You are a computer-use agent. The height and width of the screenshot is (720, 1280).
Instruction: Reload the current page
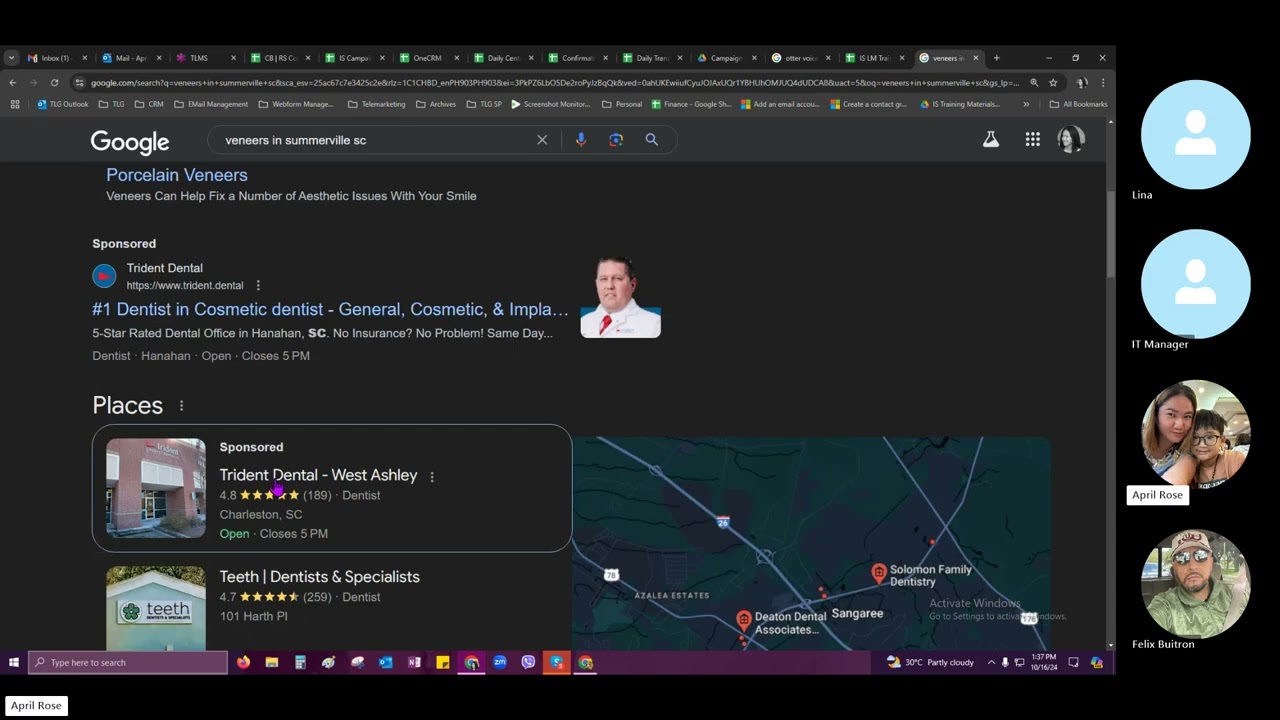(54, 83)
